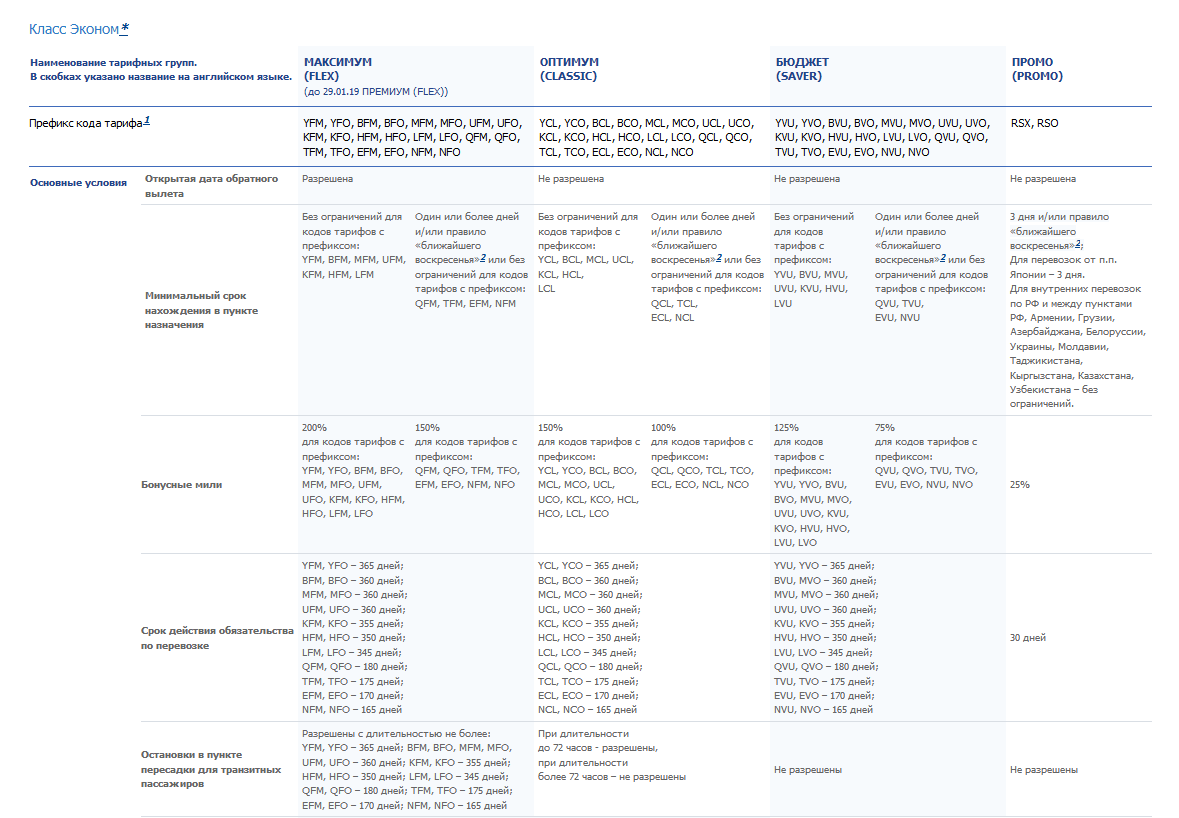This screenshot has width=1179, height=818.
Task: Select the МАКСИМУМ (FLEX) column header
Action: coord(338,69)
